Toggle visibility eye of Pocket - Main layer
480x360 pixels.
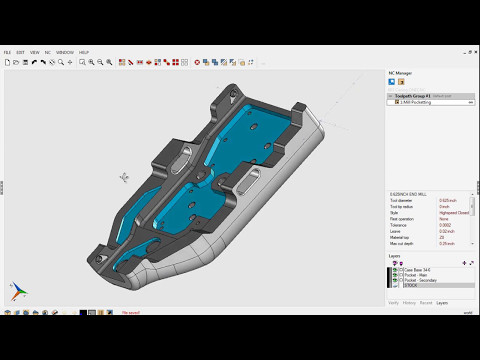(x=395, y=275)
